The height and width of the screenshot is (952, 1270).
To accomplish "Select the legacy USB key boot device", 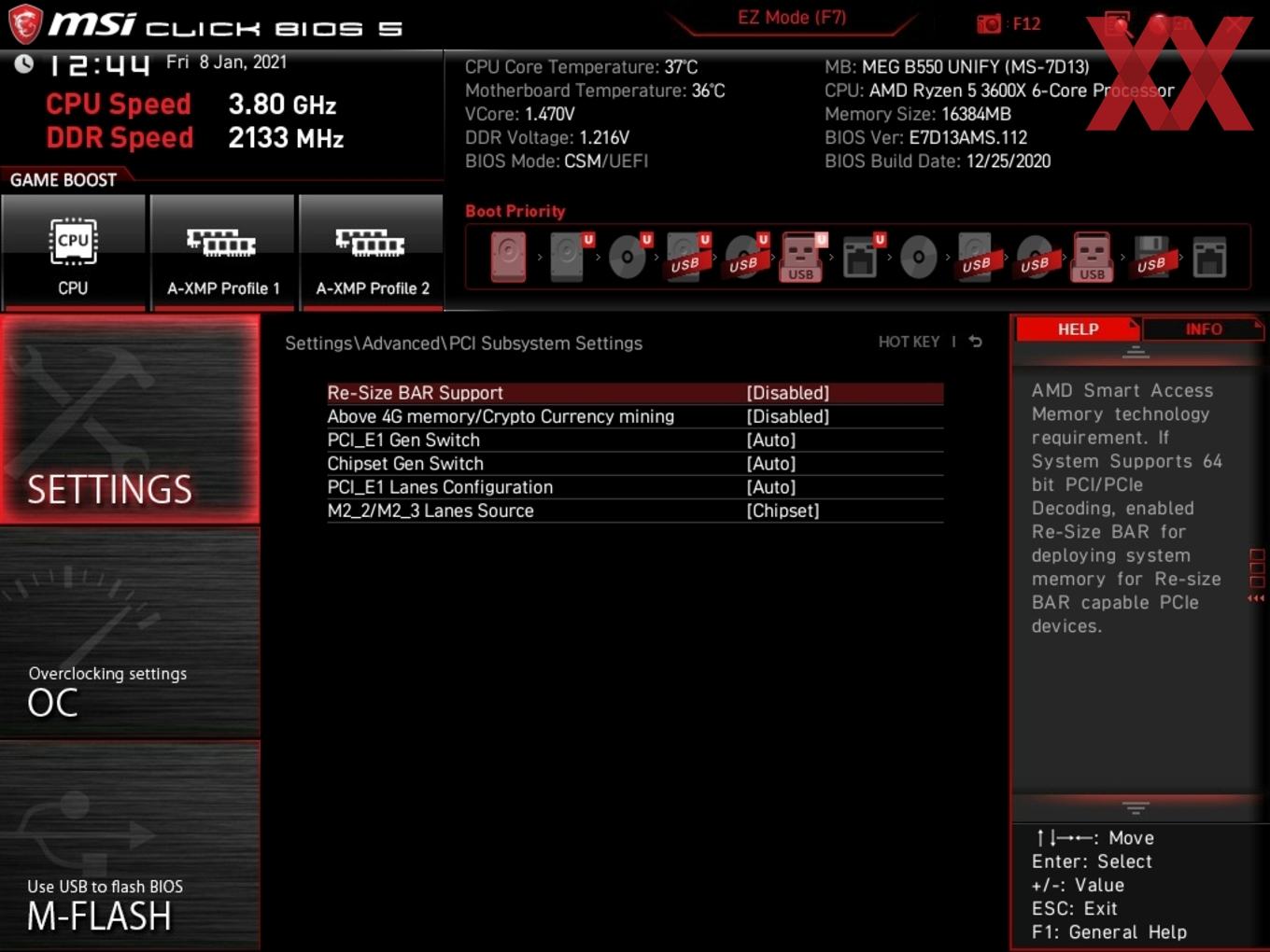I will (1093, 257).
